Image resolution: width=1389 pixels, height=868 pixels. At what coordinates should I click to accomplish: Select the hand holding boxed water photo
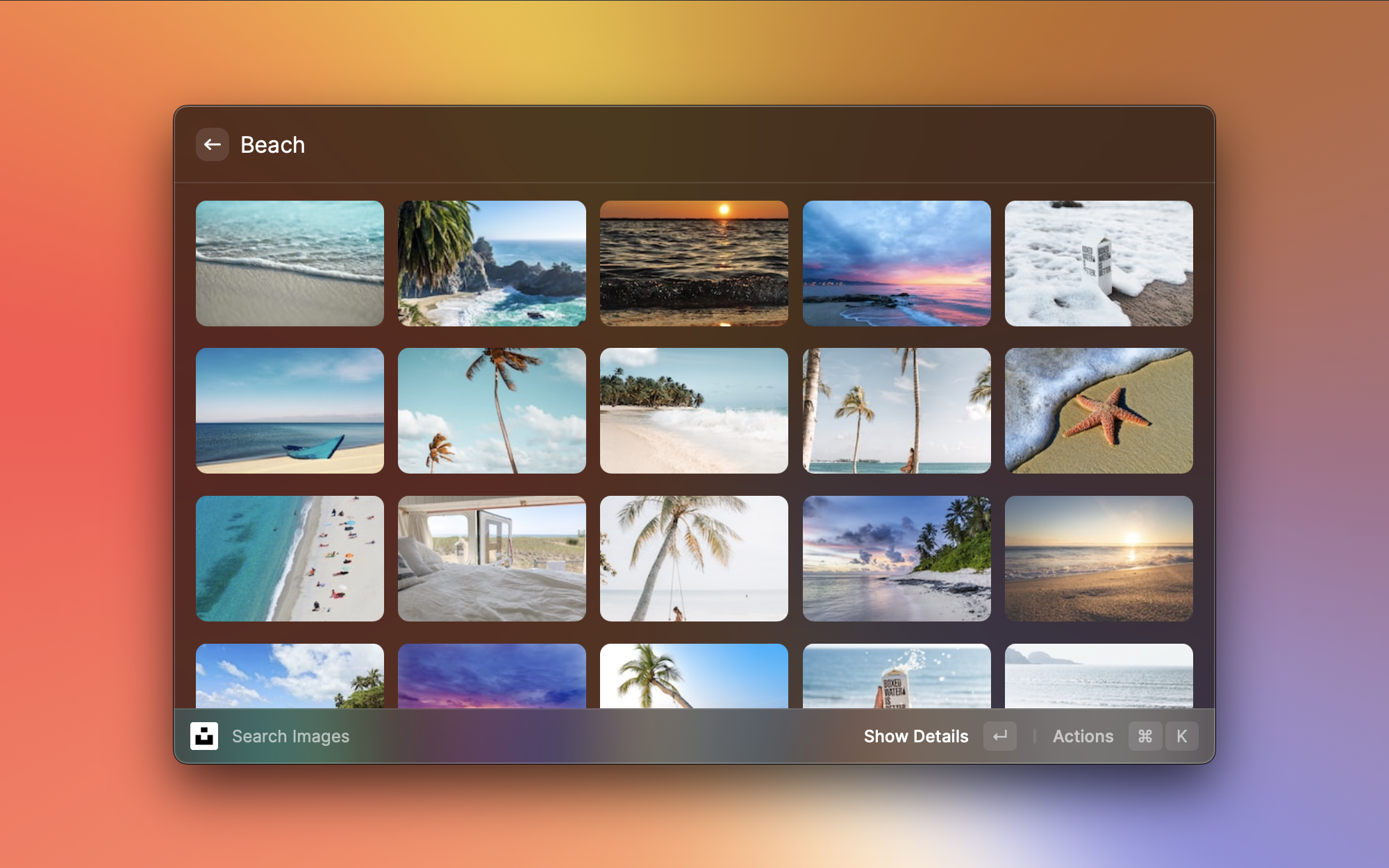coord(897,676)
